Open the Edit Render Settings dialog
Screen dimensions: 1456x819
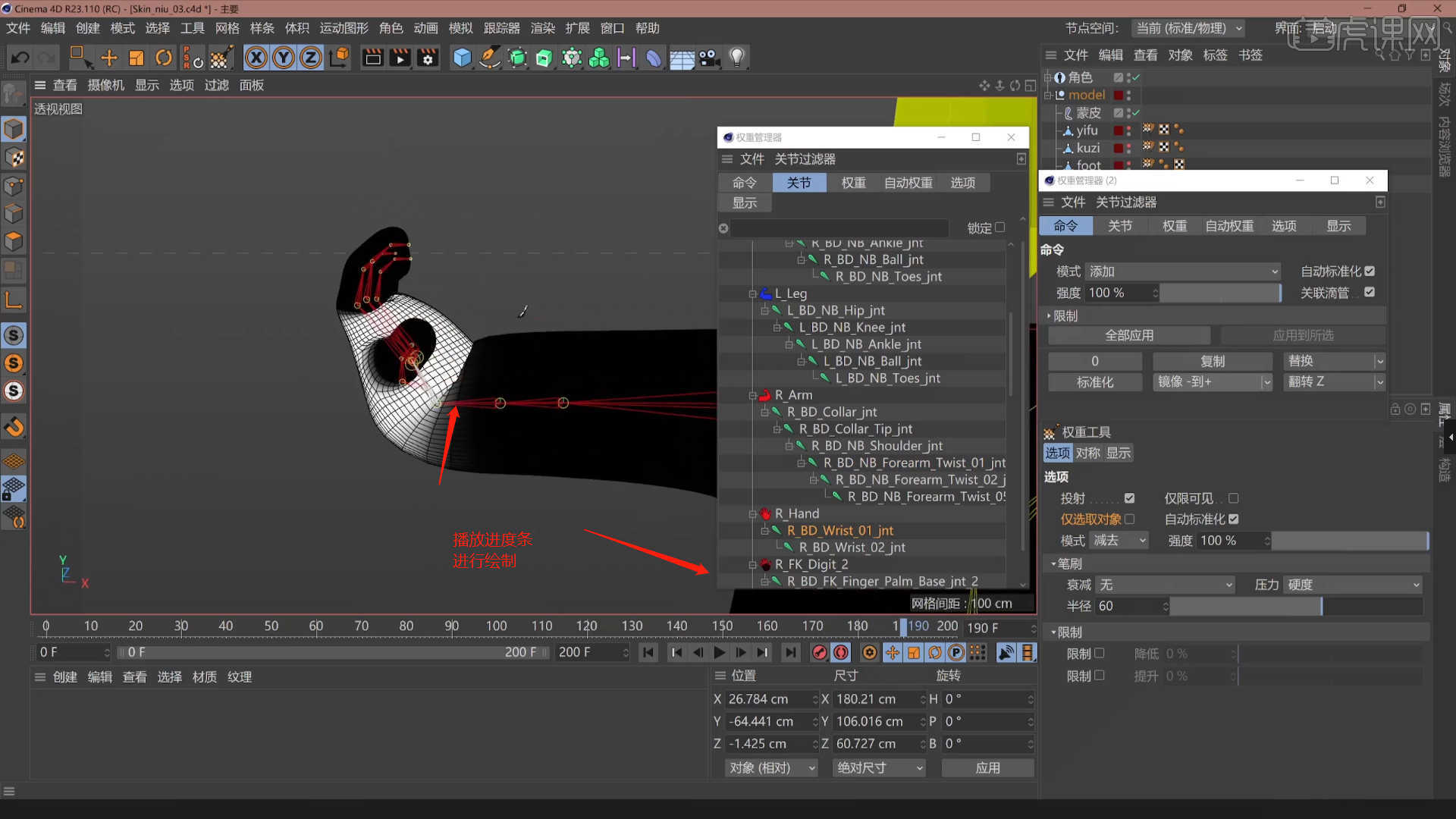pyautogui.click(x=428, y=58)
